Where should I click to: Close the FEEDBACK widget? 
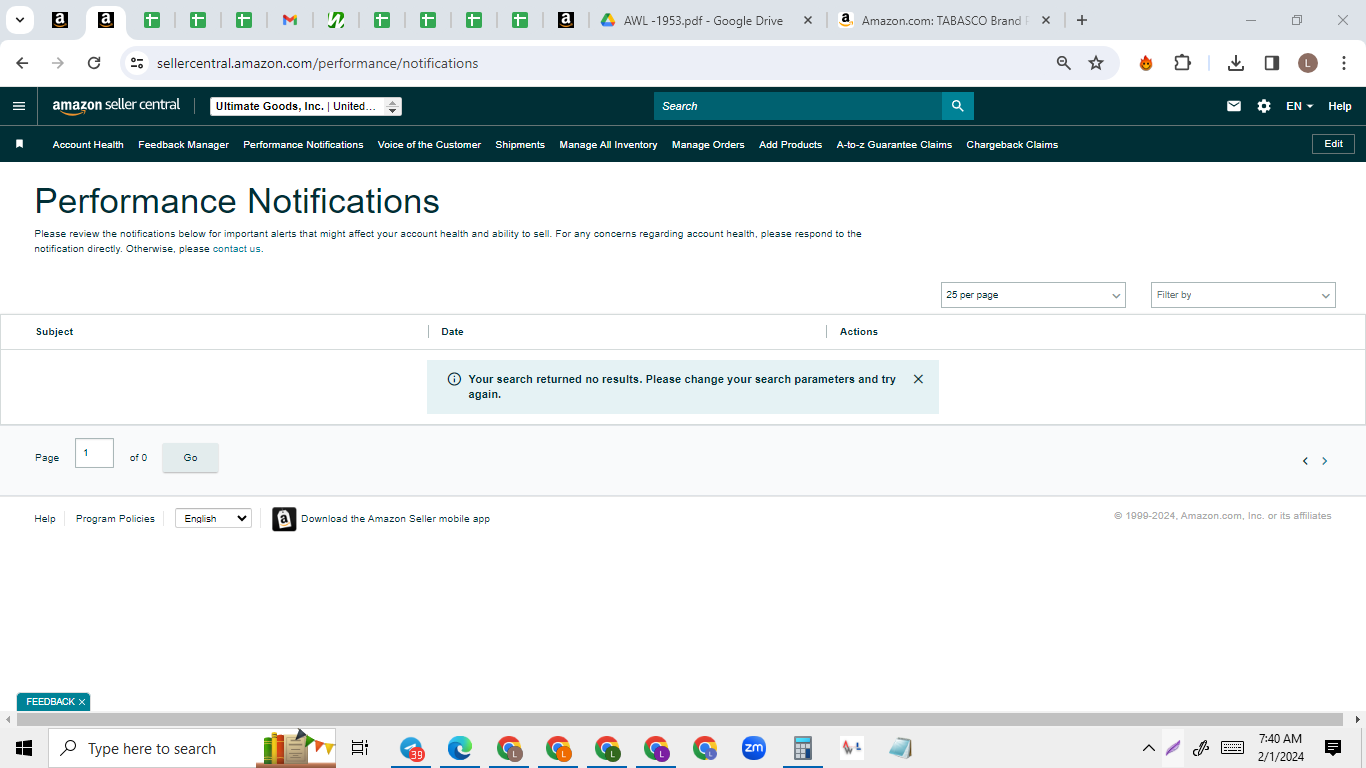click(x=82, y=702)
